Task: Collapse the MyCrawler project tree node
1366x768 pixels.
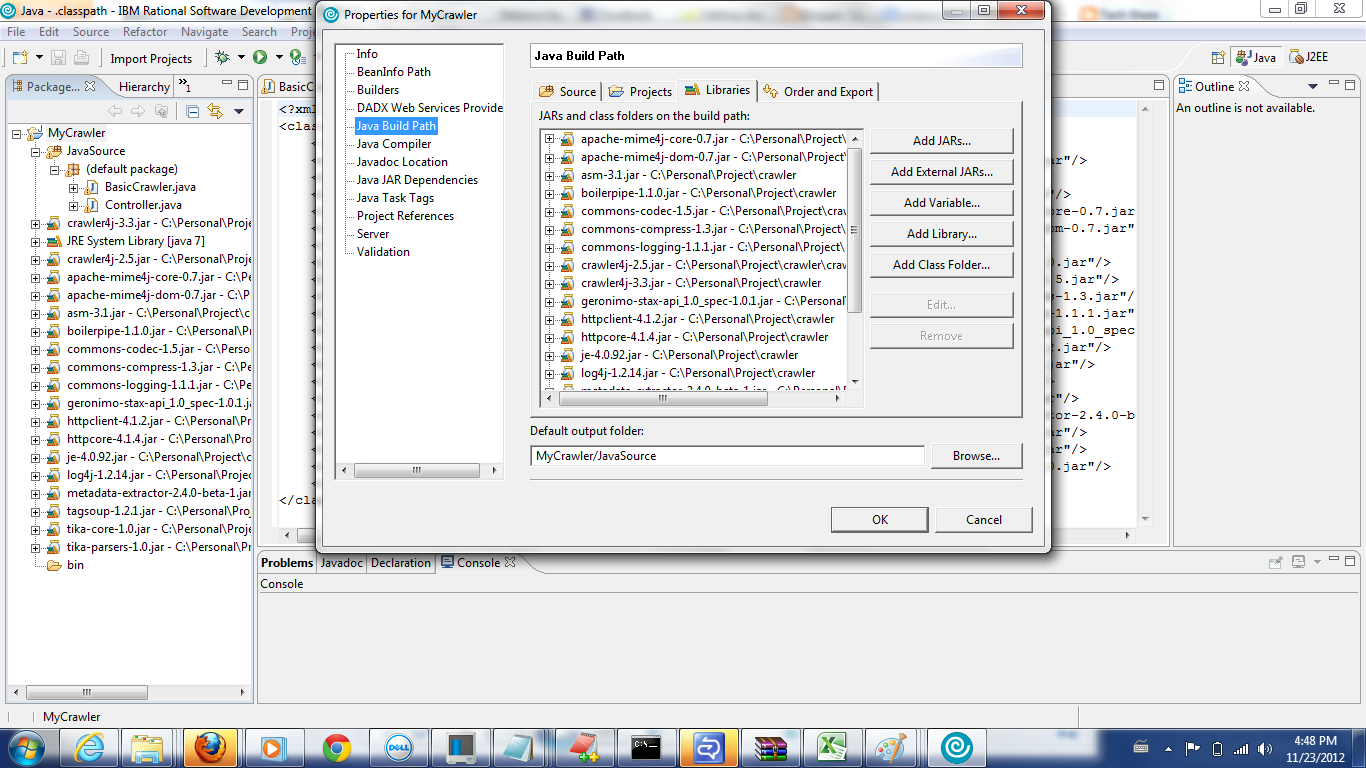Action: [18, 133]
